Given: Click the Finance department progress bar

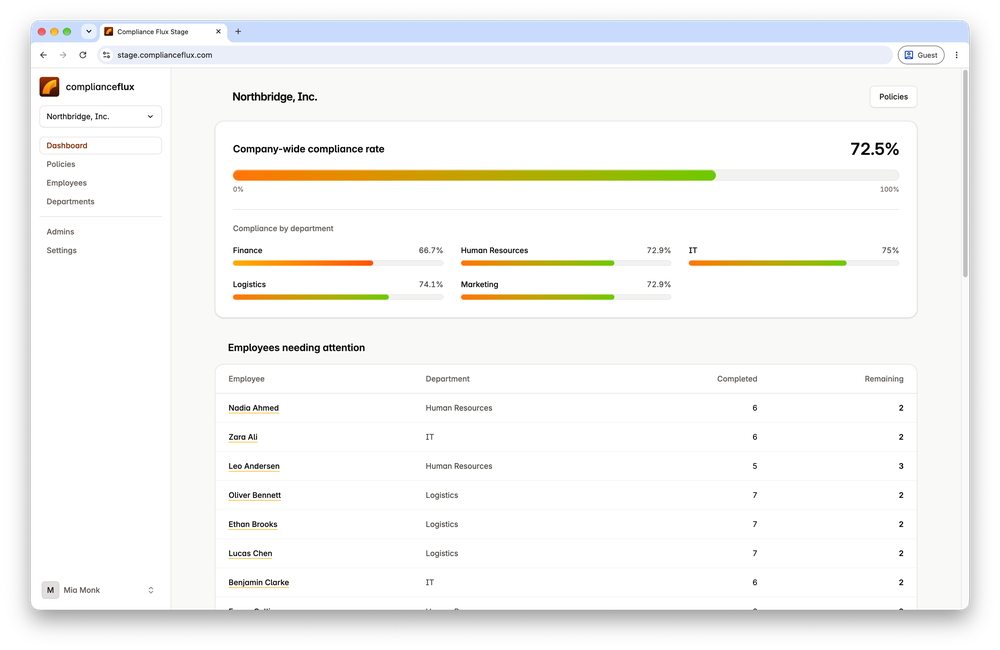Looking at the screenshot, I should (x=337, y=263).
